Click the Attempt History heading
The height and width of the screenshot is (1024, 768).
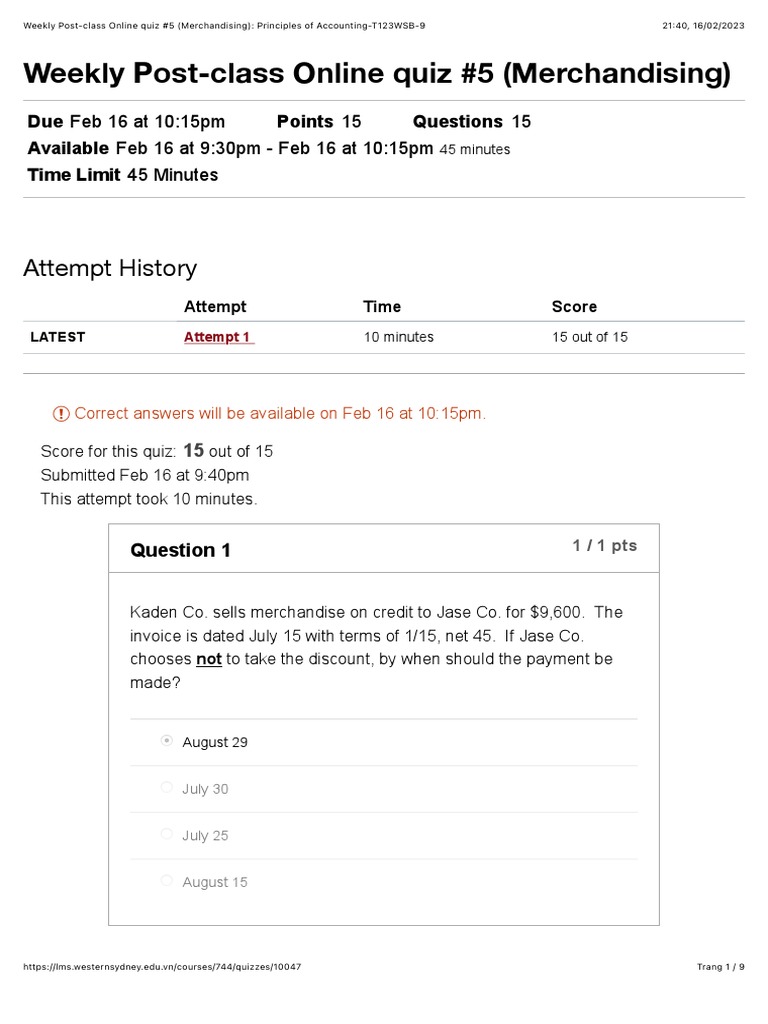click(x=110, y=268)
